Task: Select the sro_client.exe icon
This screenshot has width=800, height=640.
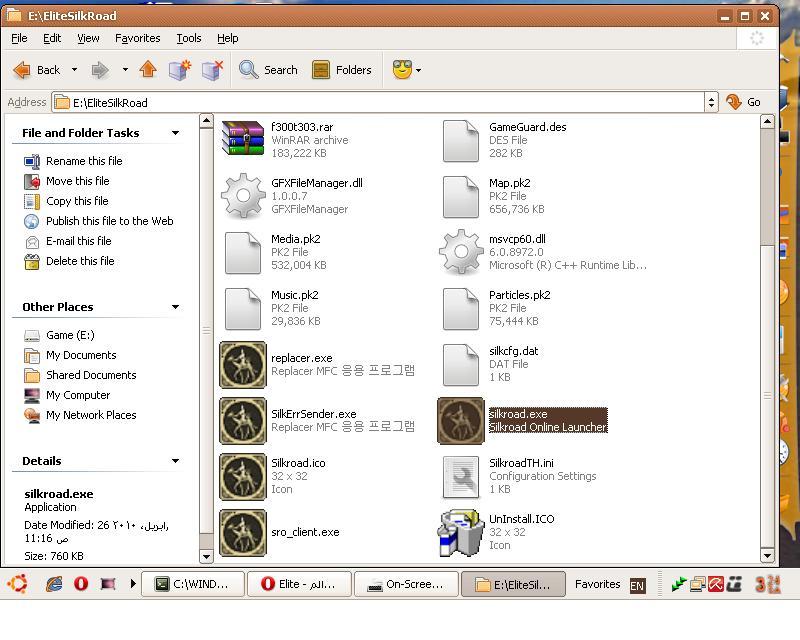Action: pyautogui.click(x=243, y=533)
